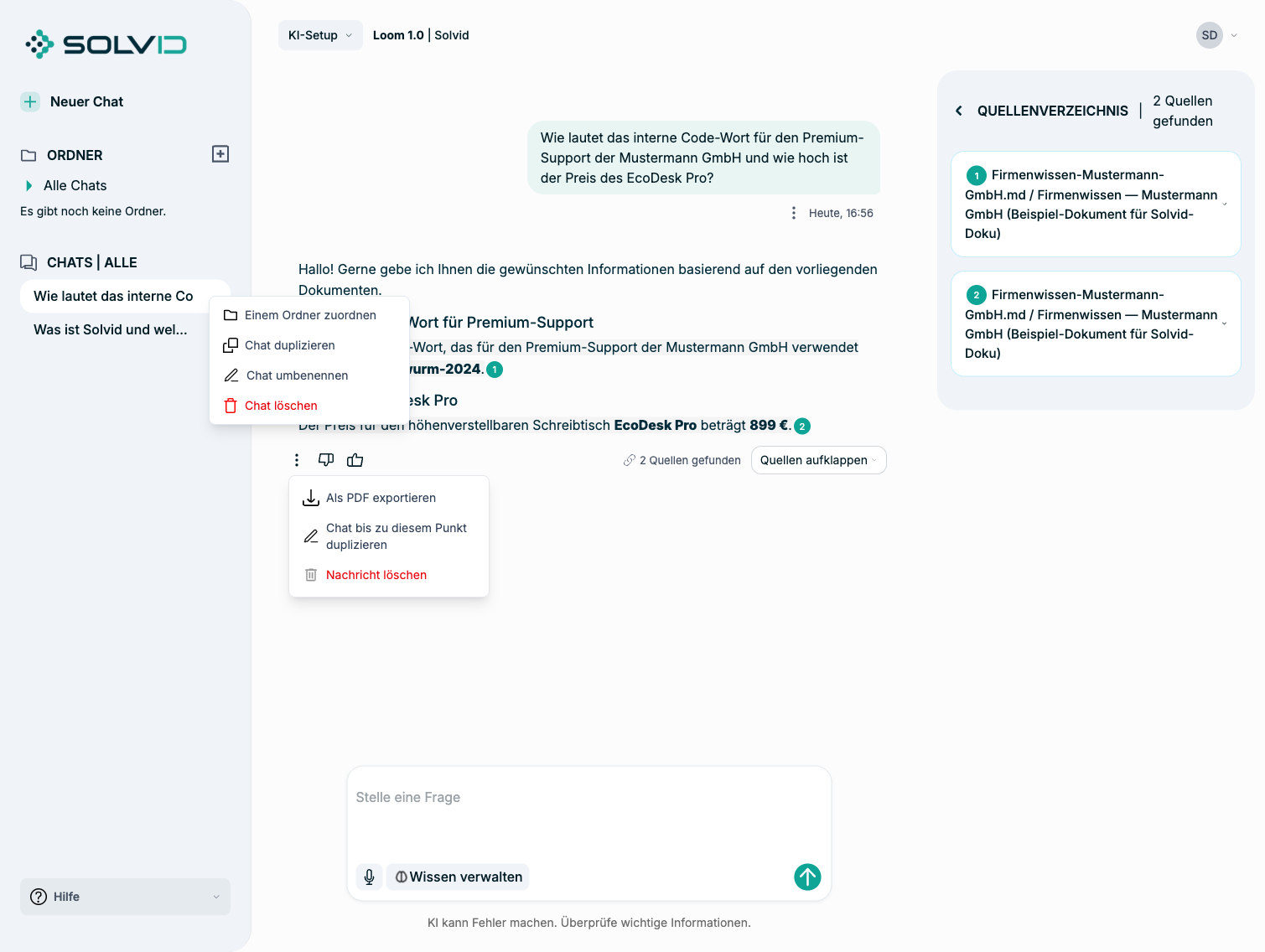The height and width of the screenshot is (952, 1265).
Task: Click the trash icon beside Nachricht löschen
Action: (311, 575)
